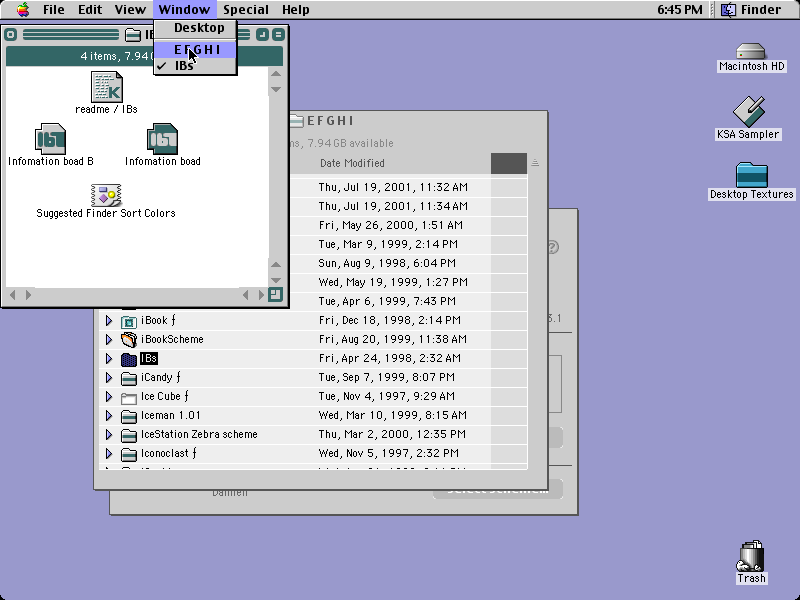
Task: Expand the Iconoclast ƒ folder
Action: click(x=109, y=454)
